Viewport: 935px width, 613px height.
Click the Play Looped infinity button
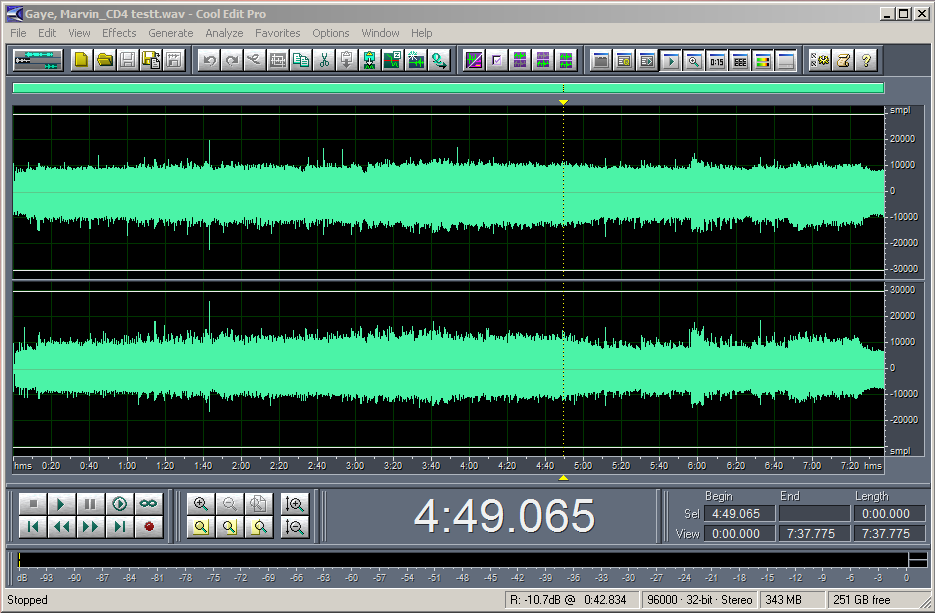(148, 504)
